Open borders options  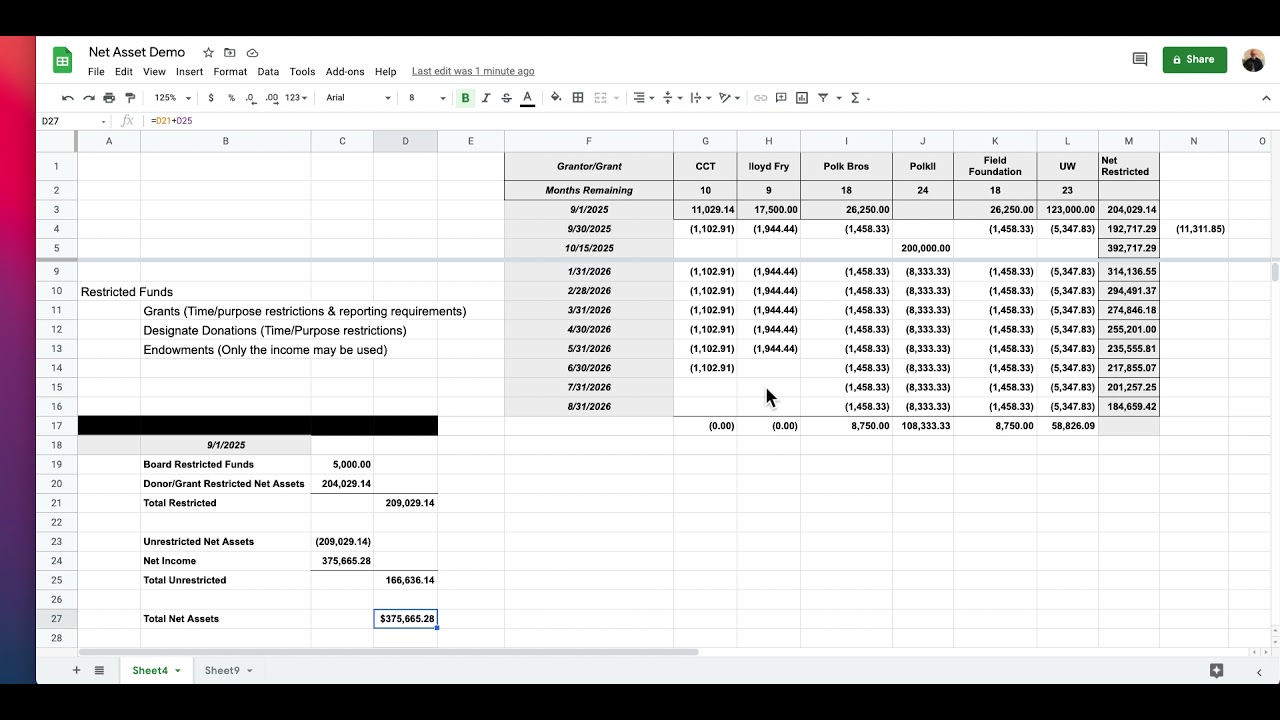(578, 98)
